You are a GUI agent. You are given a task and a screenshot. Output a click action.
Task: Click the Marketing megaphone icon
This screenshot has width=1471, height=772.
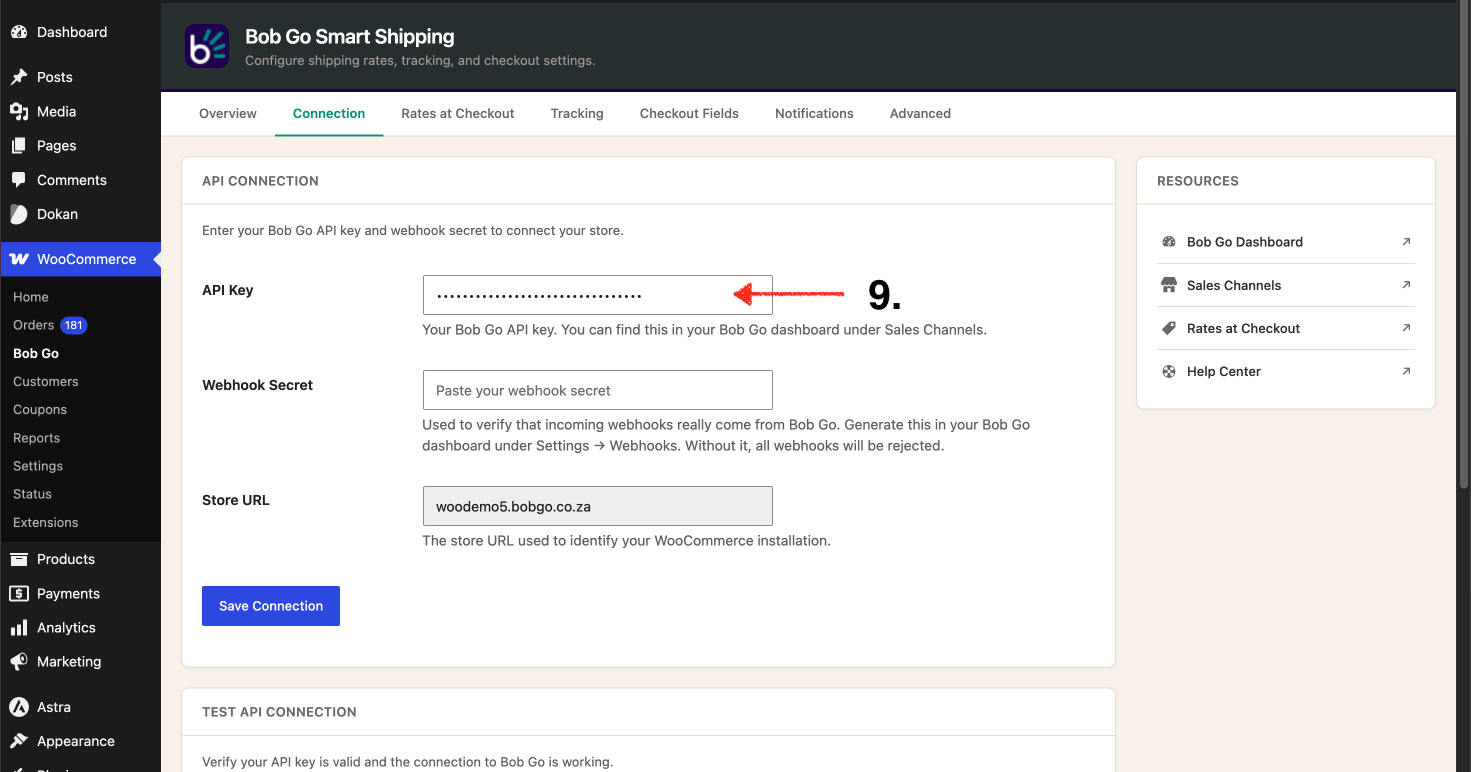click(x=18, y=662)
